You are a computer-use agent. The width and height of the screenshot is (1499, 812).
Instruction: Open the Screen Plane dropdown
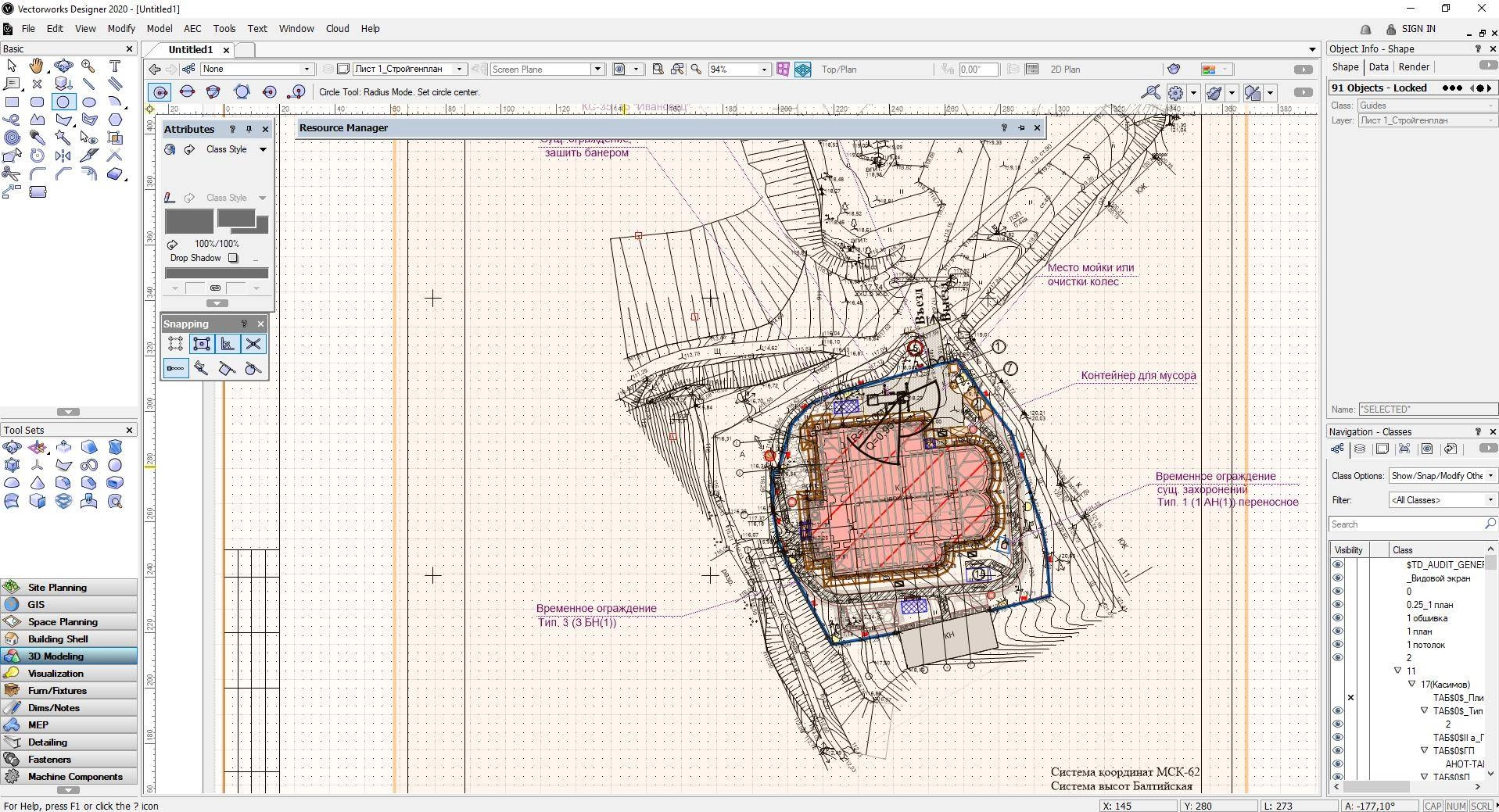[547, 69]
